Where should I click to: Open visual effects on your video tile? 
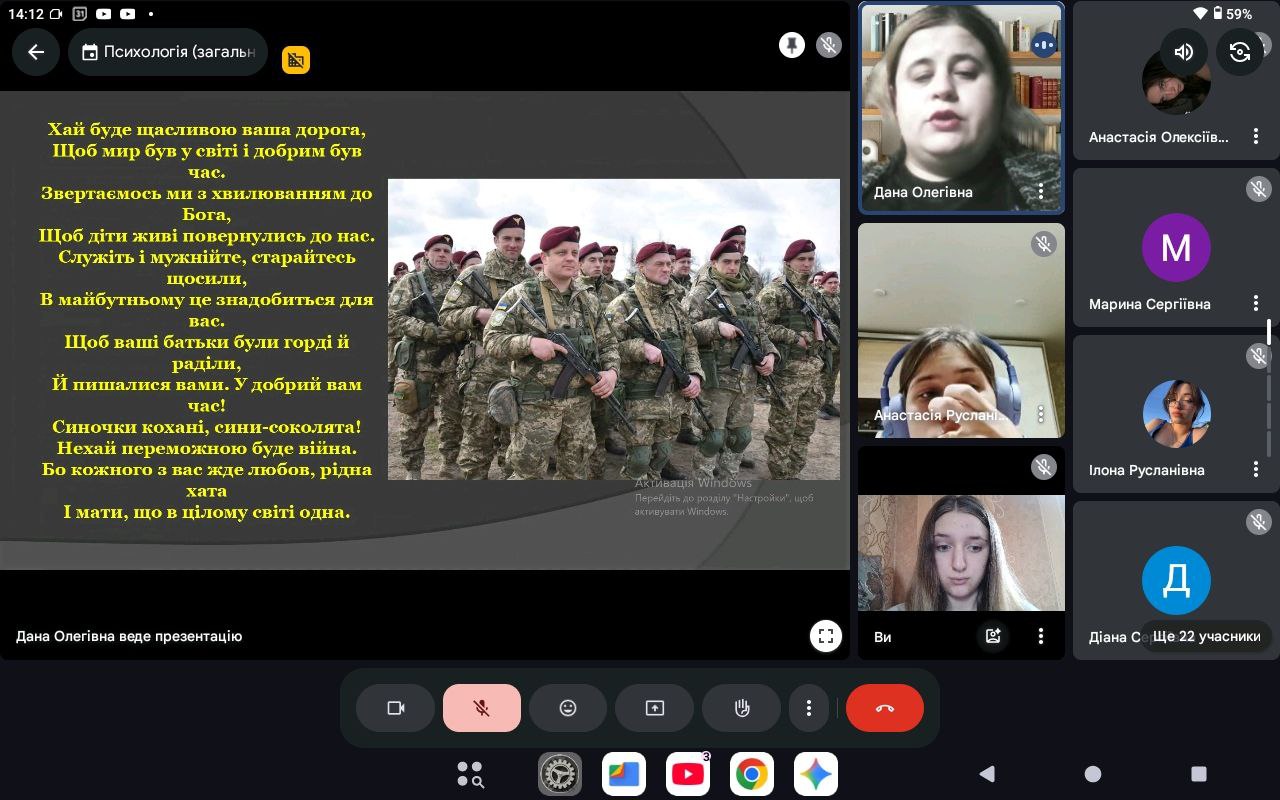click(993, 636)
